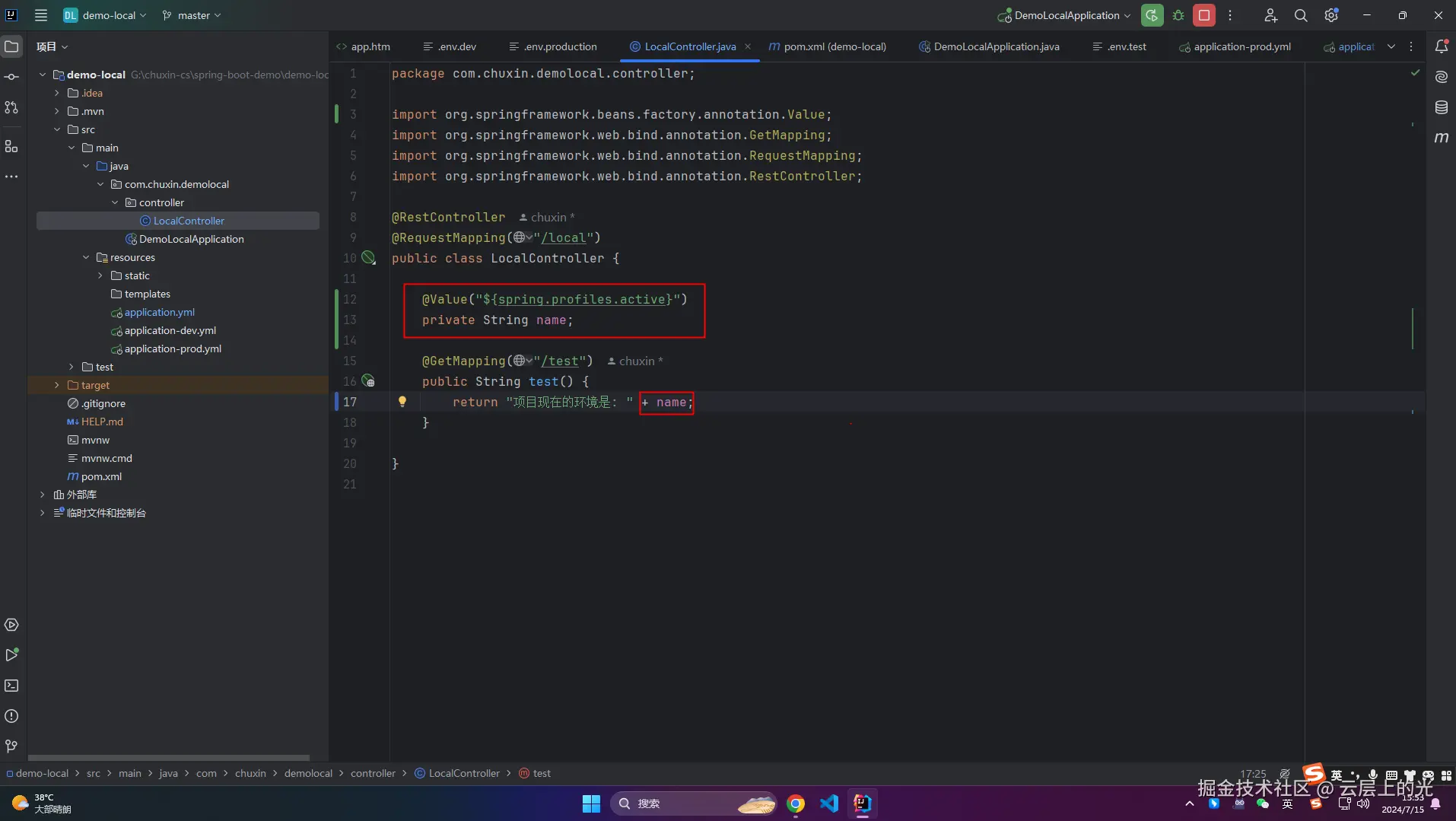The image size is (1456, 821).
Task: Expand the .mvn folder
Action: coord(56,111)
